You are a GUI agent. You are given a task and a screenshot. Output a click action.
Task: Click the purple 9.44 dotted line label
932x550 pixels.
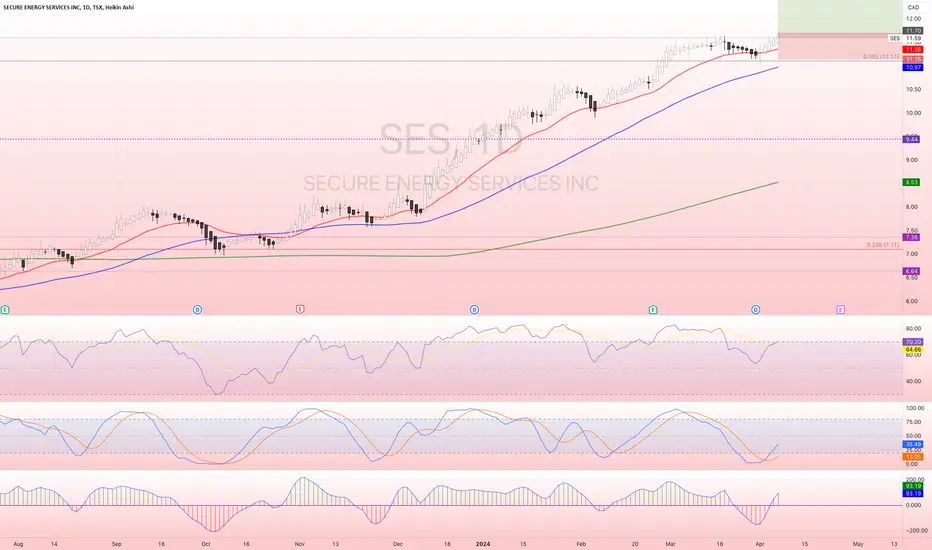[912, 139]
